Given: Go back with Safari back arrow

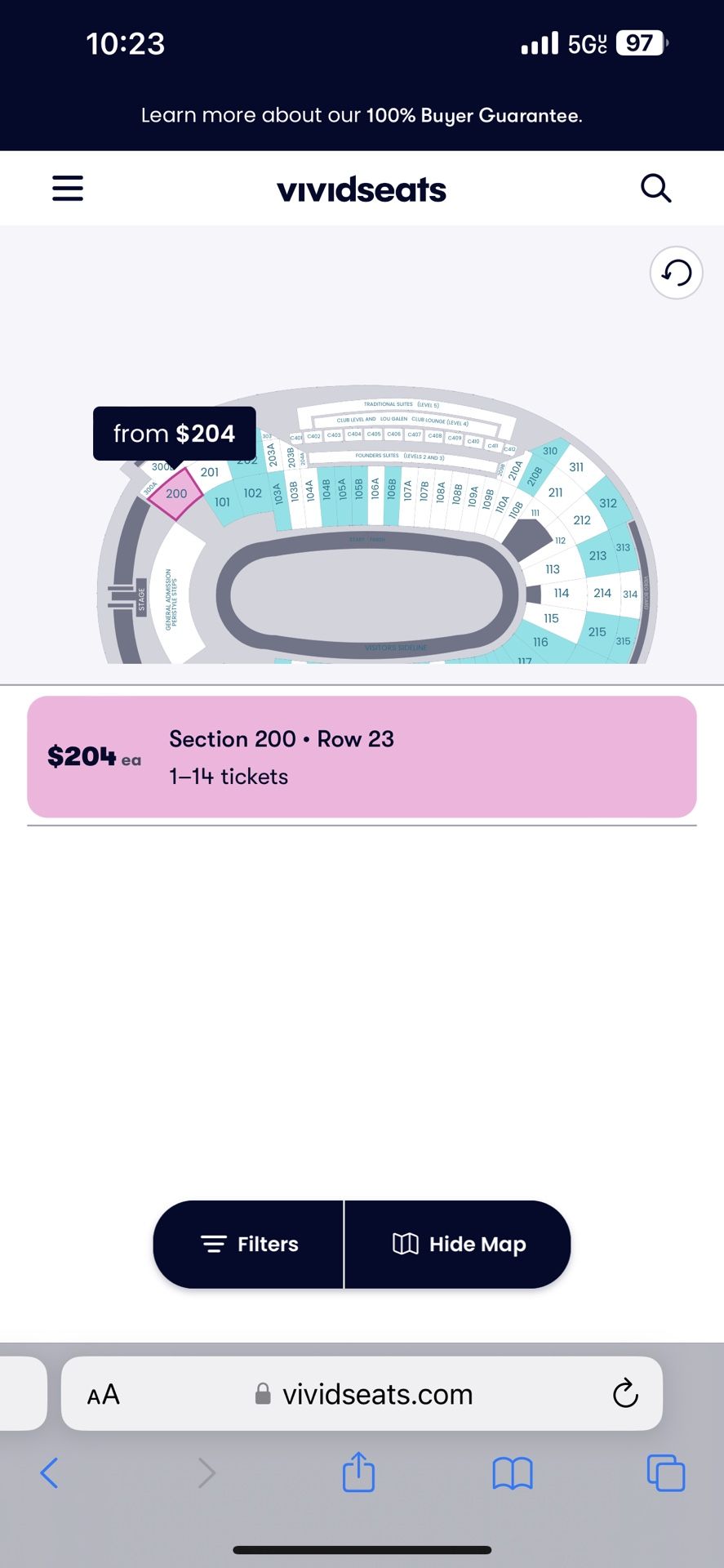Looking at the screenshot, I should [49, 1473].
